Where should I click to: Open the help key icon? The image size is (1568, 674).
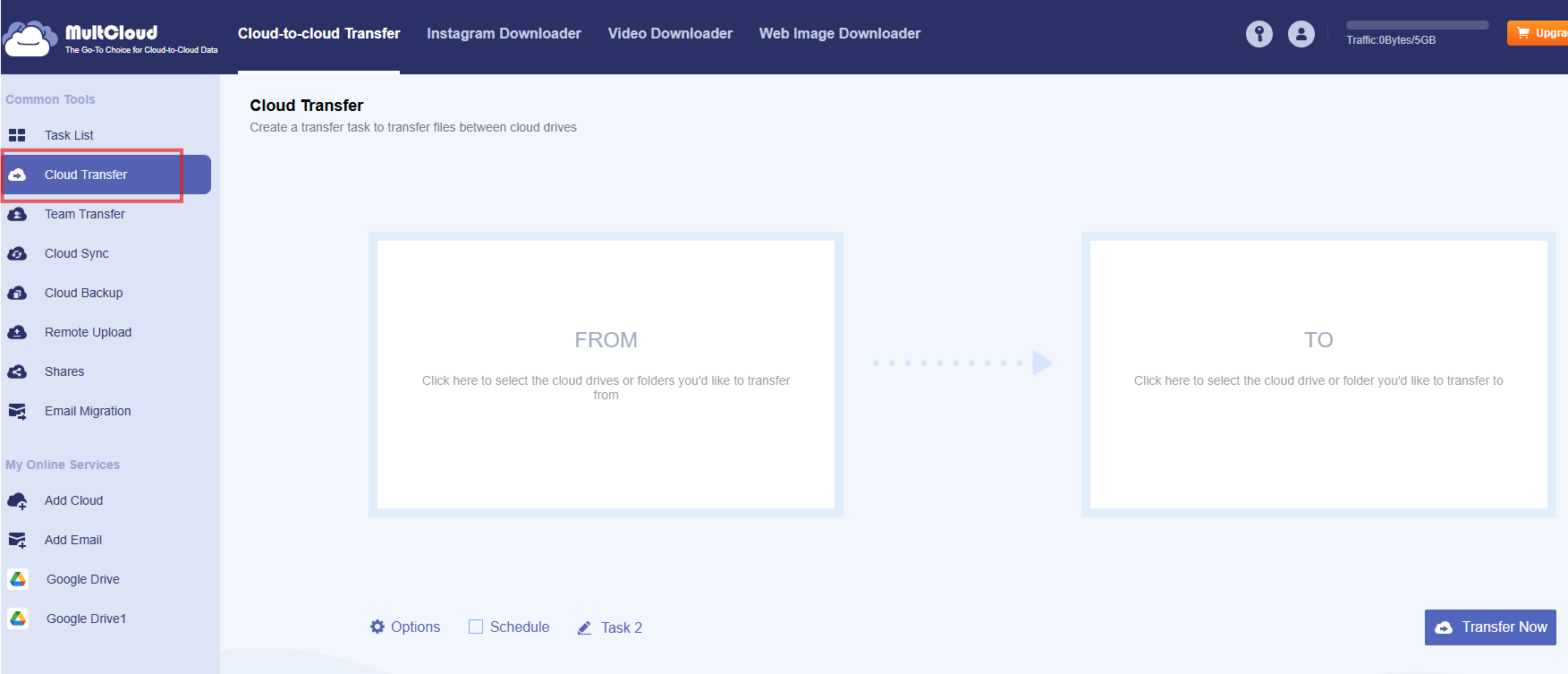[x=1259, y=34]
